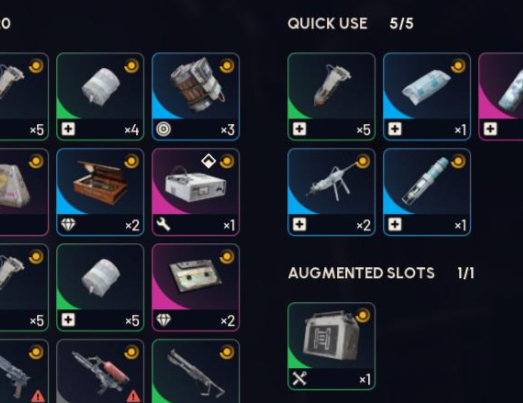This screenshot has width=523, height=403.
Task: Select the green syringe in Quick Use x5
Action: [x=332, y=96]
